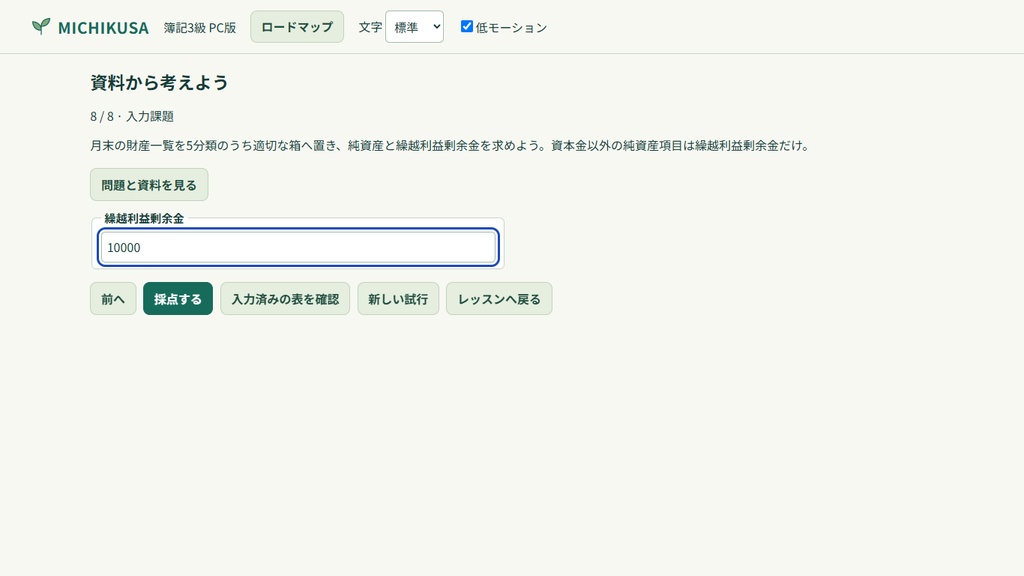Image resolution: width=1024 pixels, height=576 pixels.
Task: Start 新しい試行 attempt
Action: tap(398, 298)
